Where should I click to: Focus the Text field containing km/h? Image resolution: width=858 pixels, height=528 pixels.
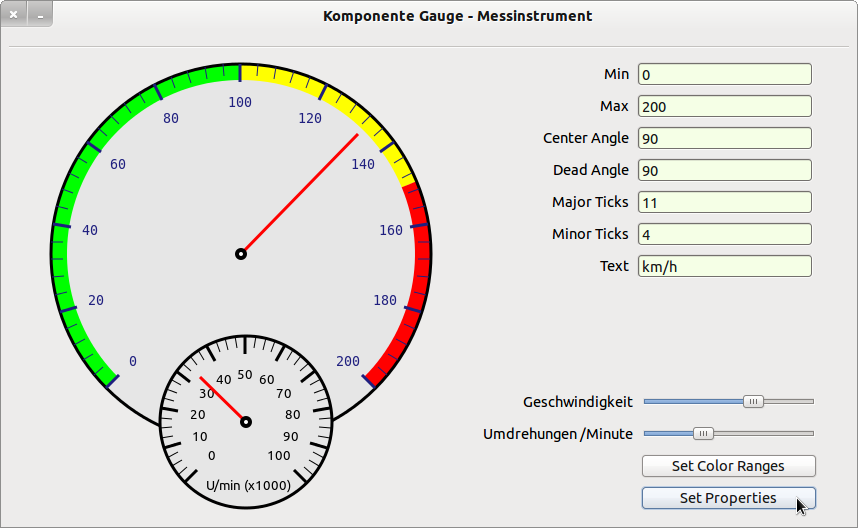[724, 266]
